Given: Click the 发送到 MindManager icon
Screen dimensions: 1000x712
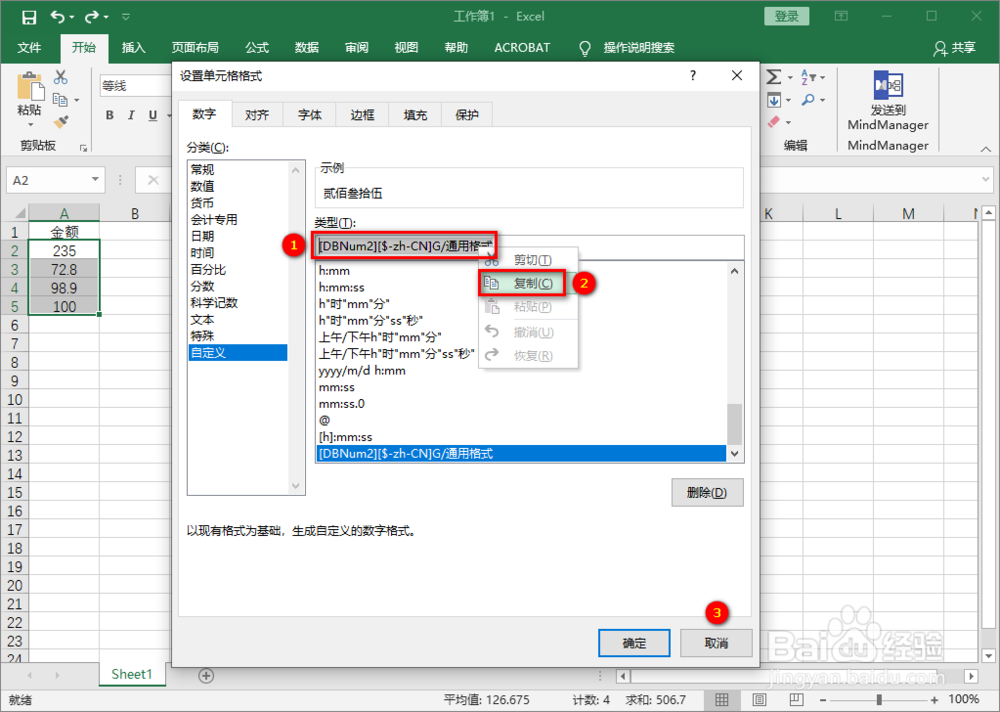Looking at the screenshot, I should [x=888, y=85].
